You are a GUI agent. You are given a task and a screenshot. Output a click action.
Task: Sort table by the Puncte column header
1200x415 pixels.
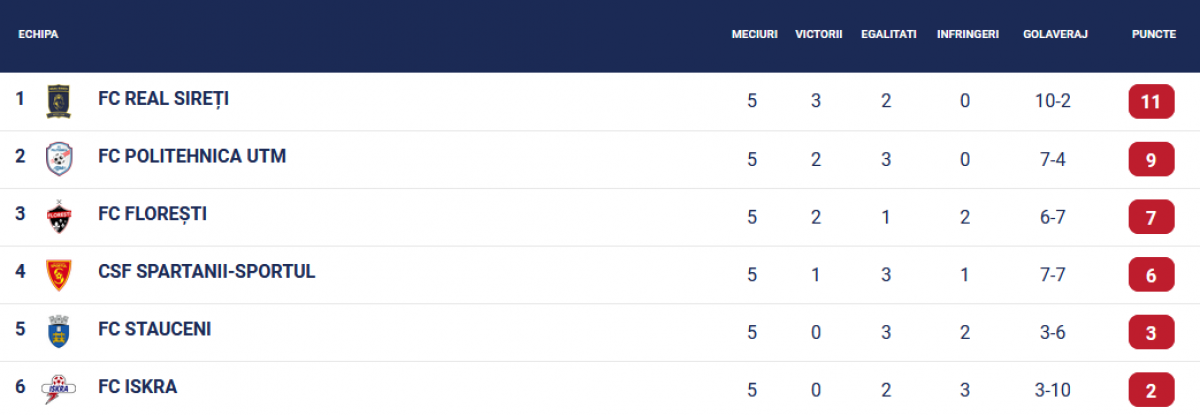(1153, 34)
